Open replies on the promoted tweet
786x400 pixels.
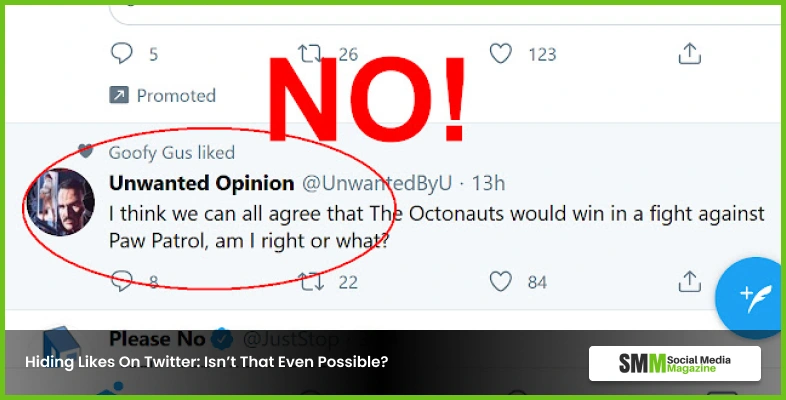(123, 53)
